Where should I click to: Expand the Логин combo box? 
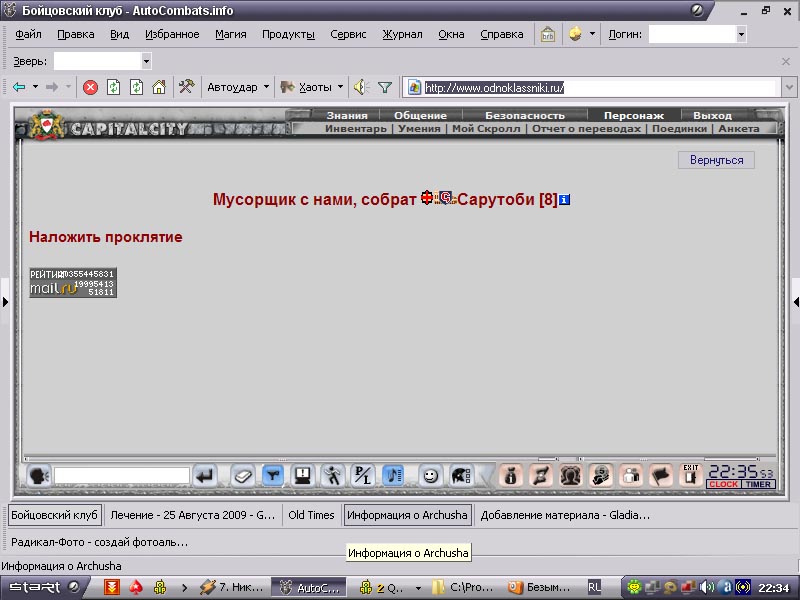point(741,35)
